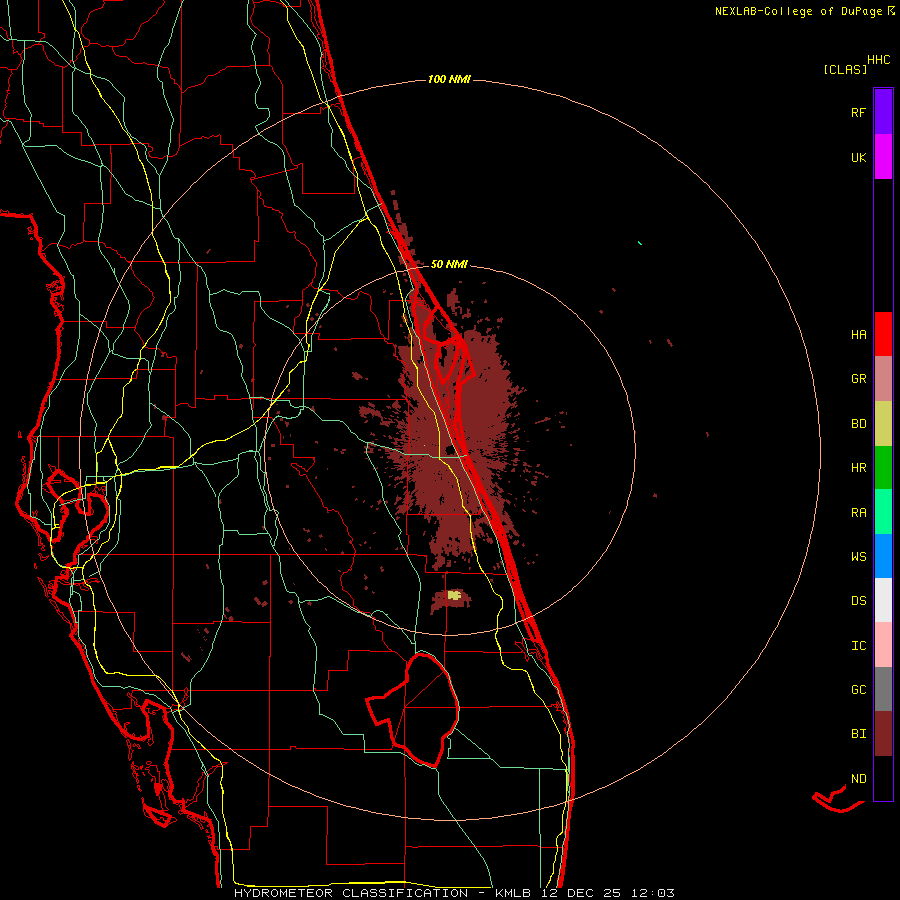The width and height of the screenshot is (900, 900).
Task: Click the IC legend label
Action: pos(858,646)
